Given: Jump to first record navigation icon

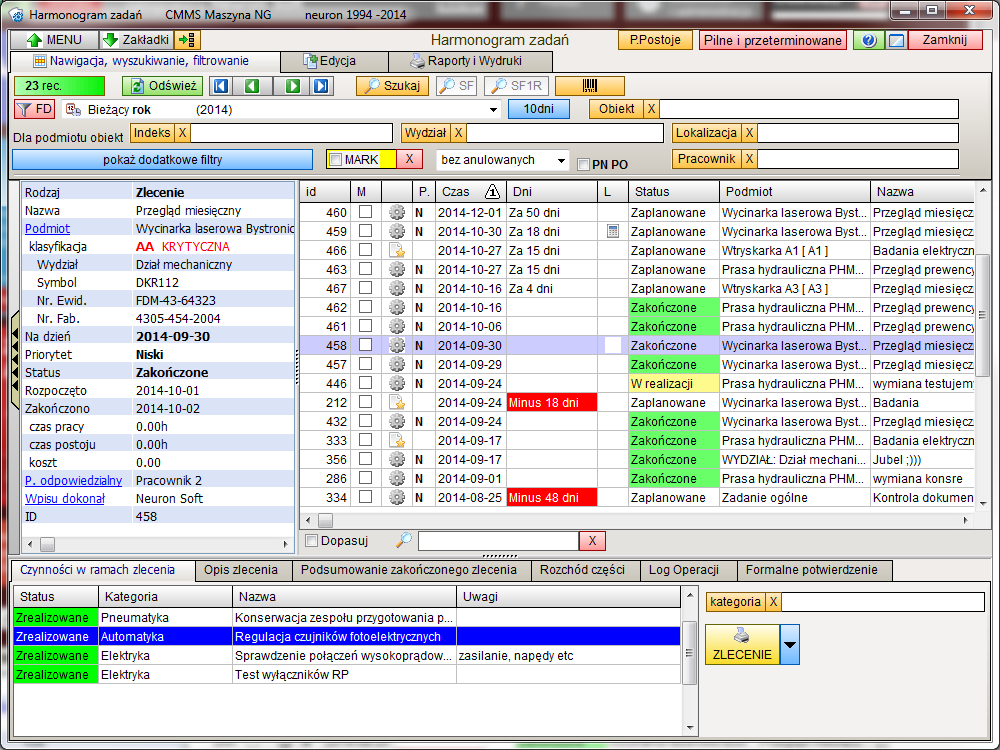Looking at the screenshot, I should [221, 85].
